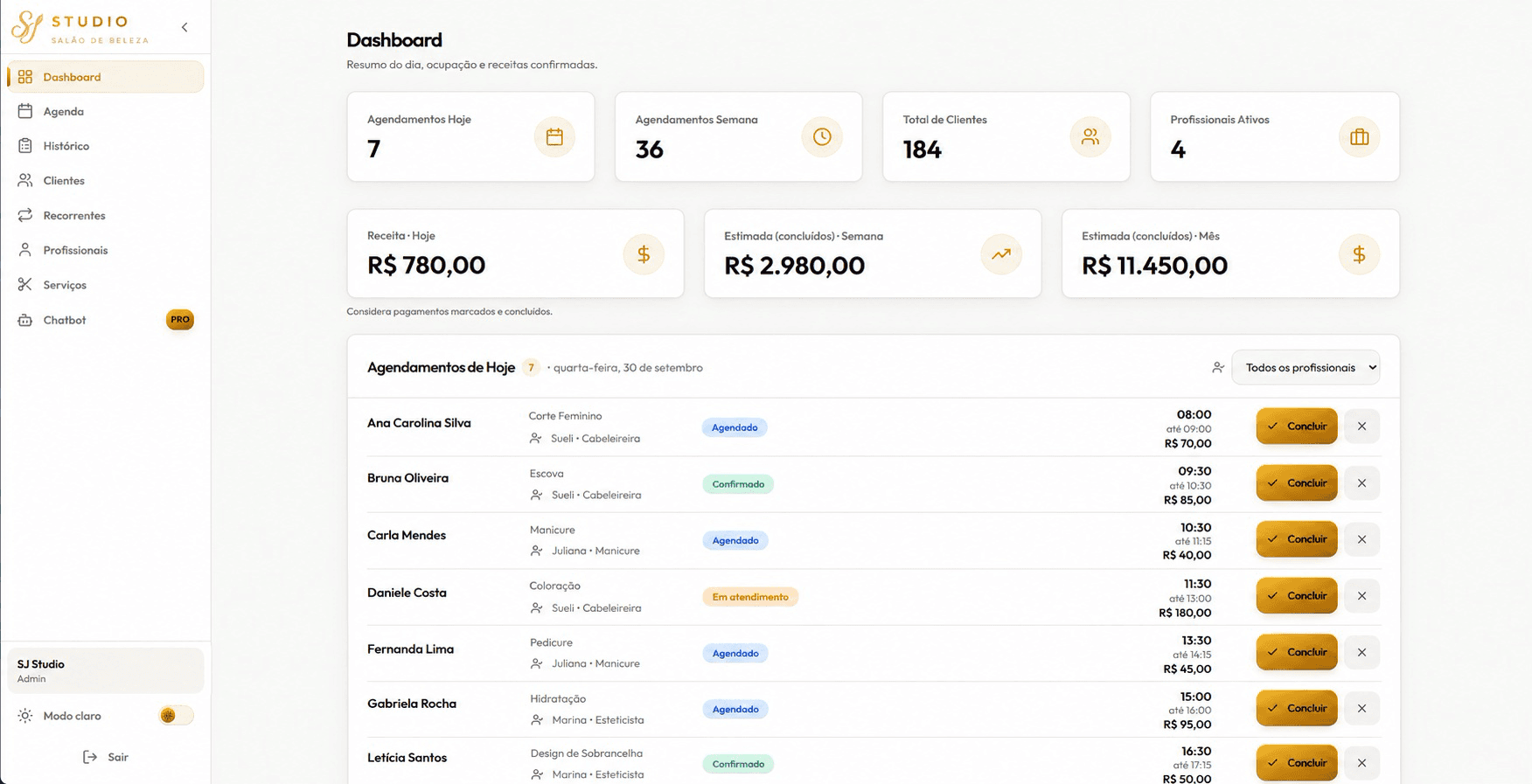The height and width of the screenshot is (784, 1532).
Task: Click the Sair logout button
Action: 106,757
